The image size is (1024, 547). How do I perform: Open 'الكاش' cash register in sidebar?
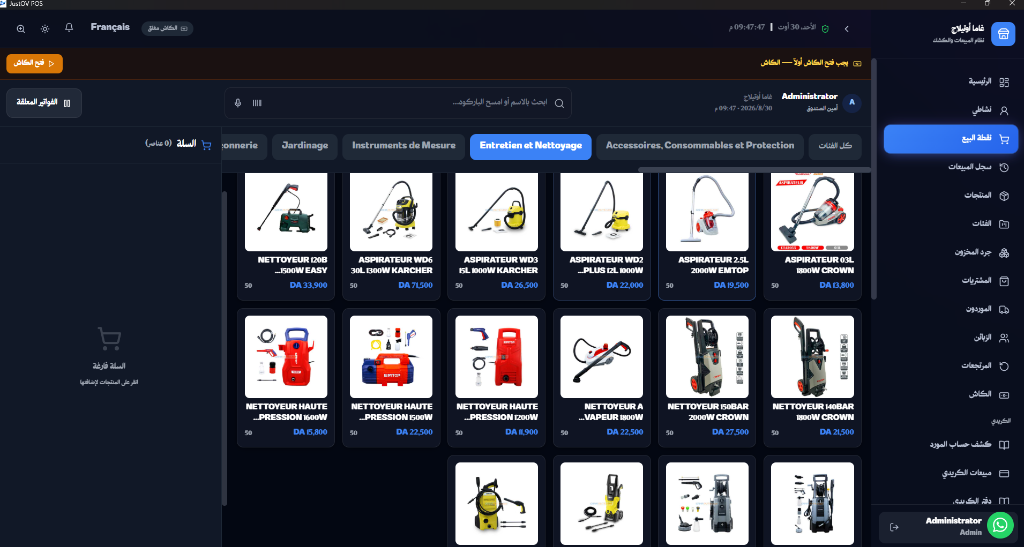click(x=951, y=394)
